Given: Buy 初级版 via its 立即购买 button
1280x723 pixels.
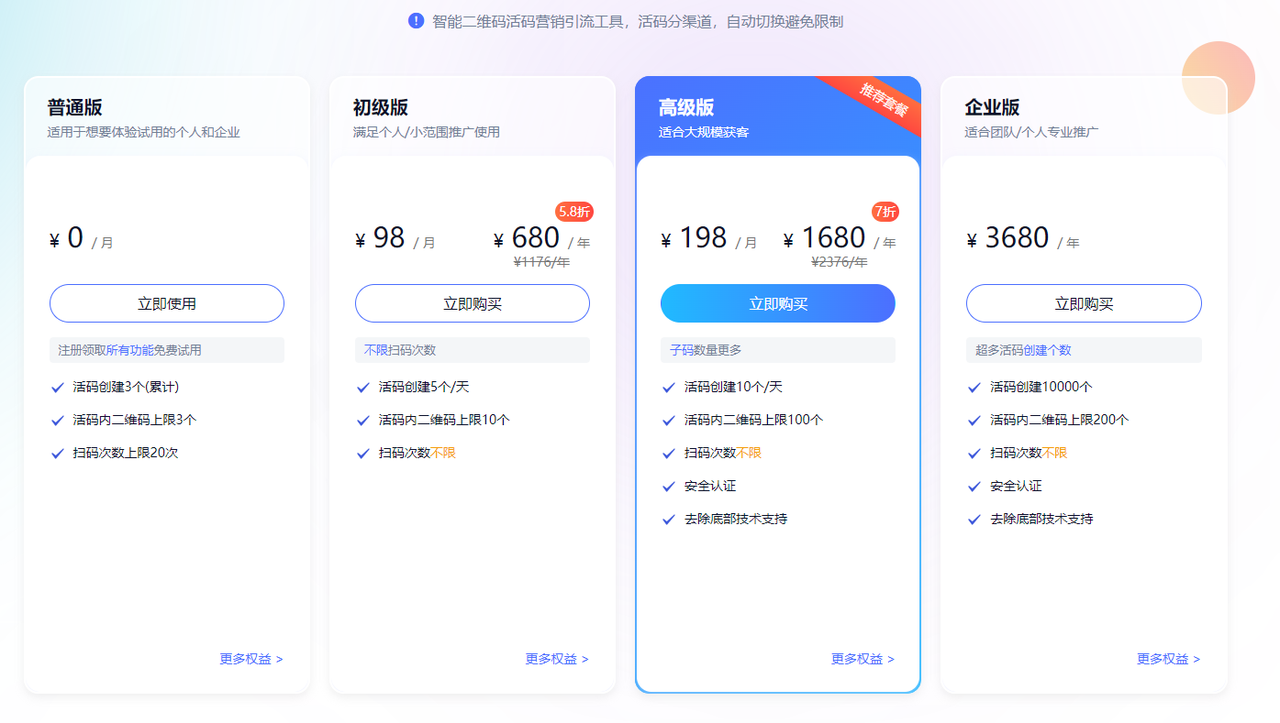Looking at the screenshot, I should pos(472,304).
